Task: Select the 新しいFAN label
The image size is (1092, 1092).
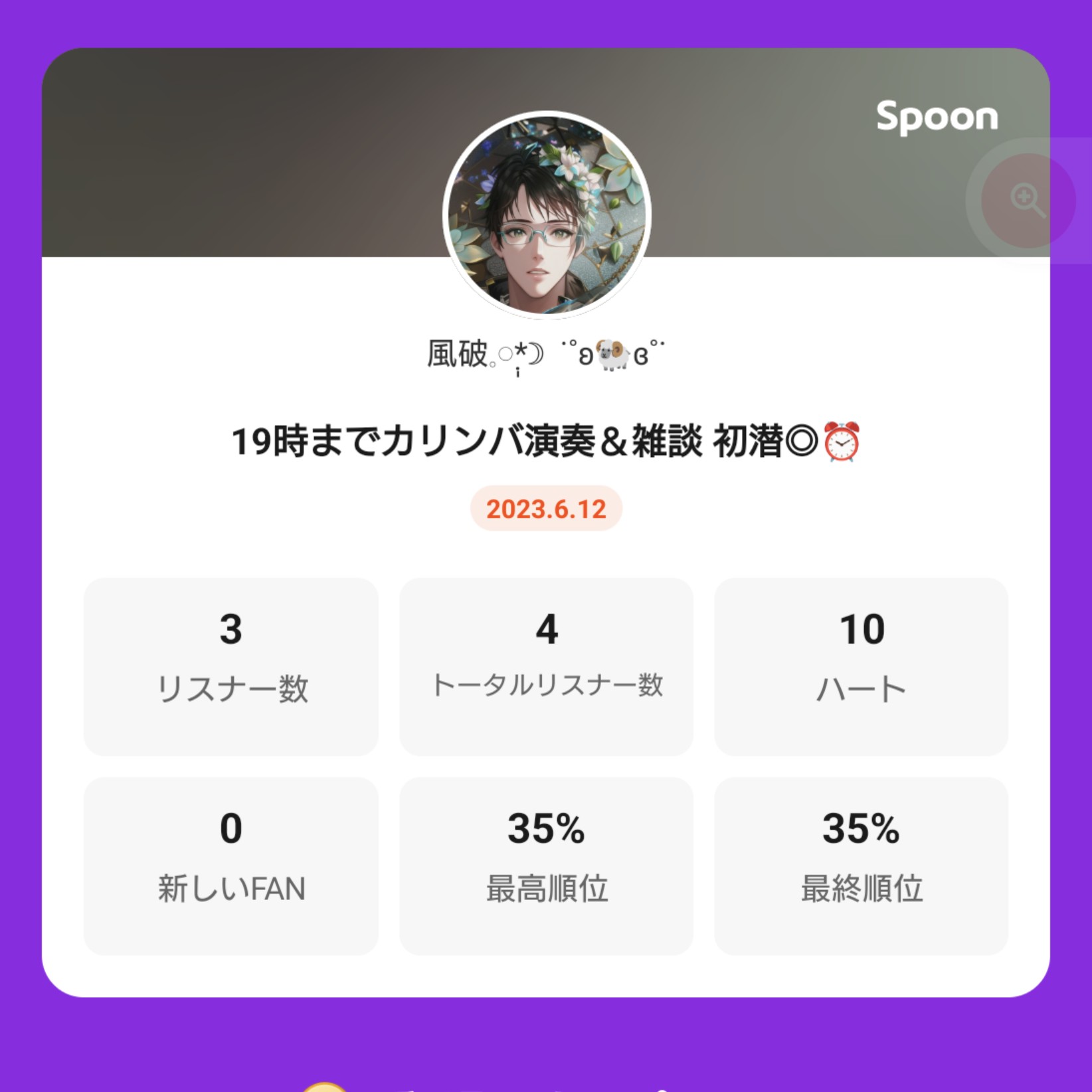Action: pos(232,888)
